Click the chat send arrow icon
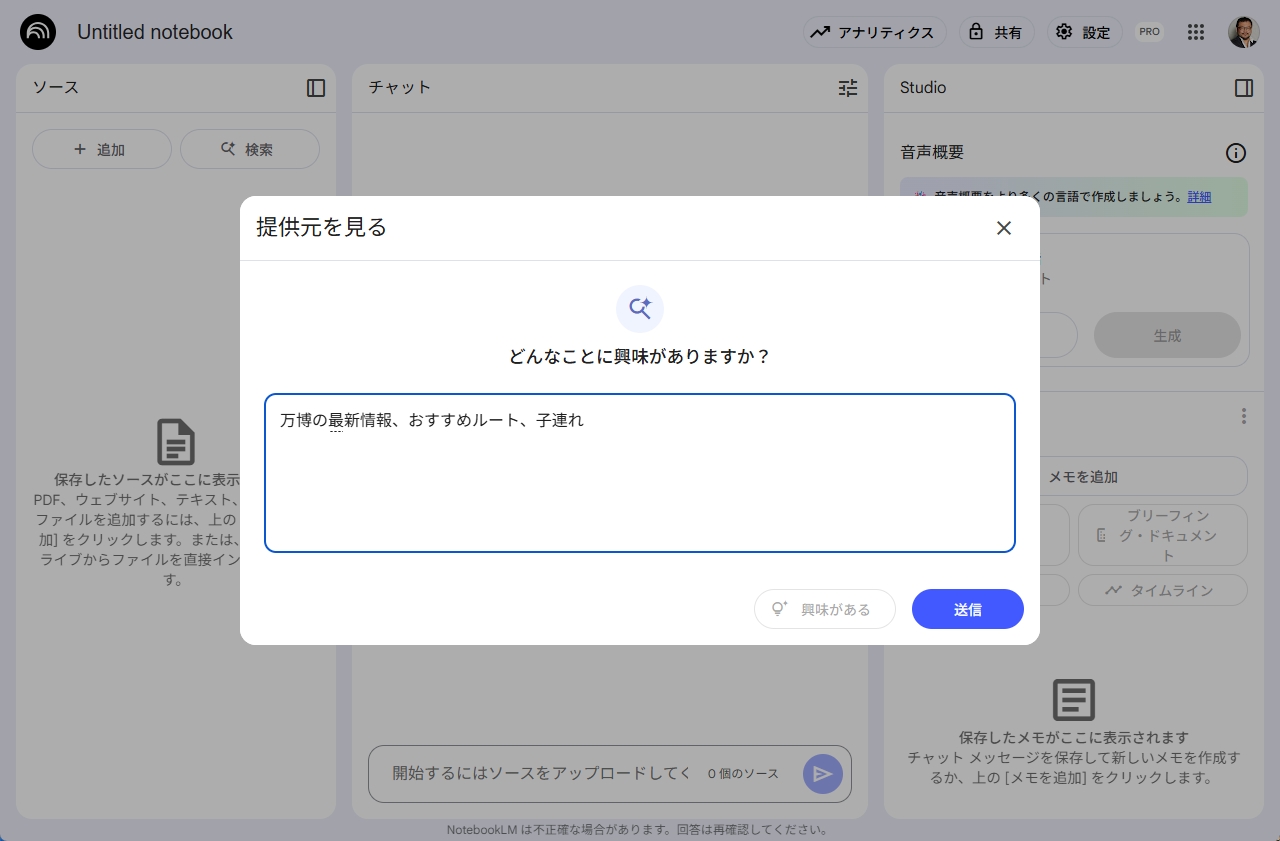The height and width of the screenshot is (841, 1280). [823, 774]
